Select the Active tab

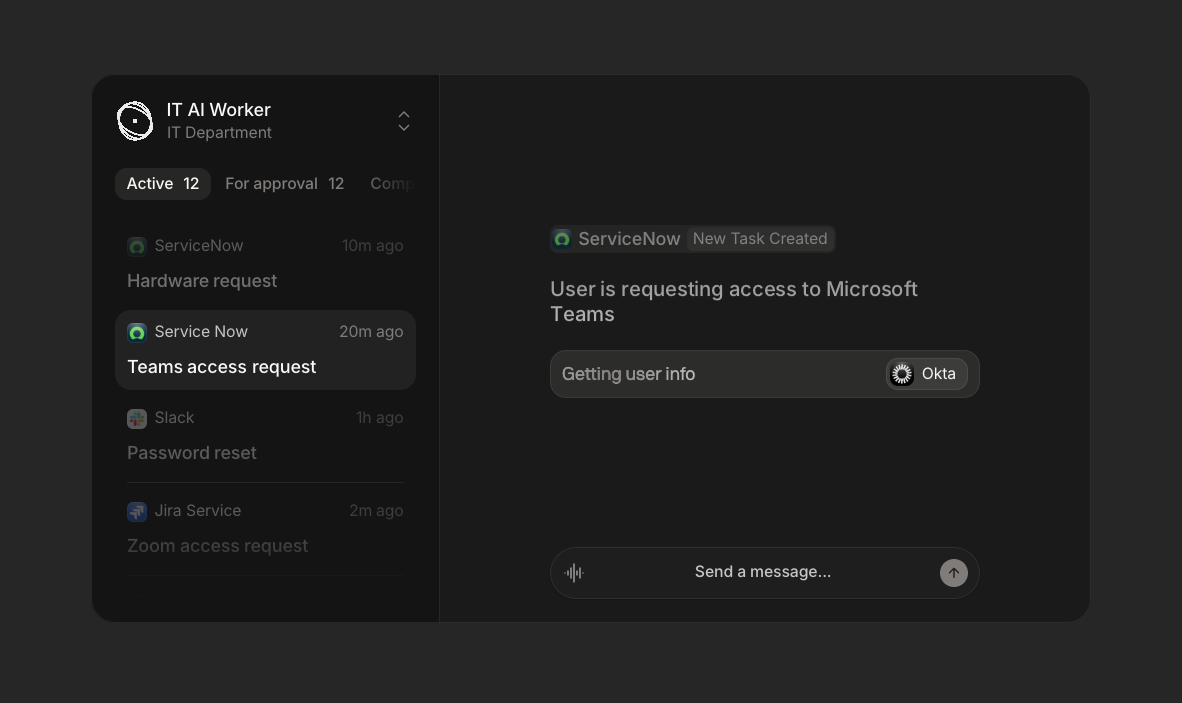[x=163, y=184]
